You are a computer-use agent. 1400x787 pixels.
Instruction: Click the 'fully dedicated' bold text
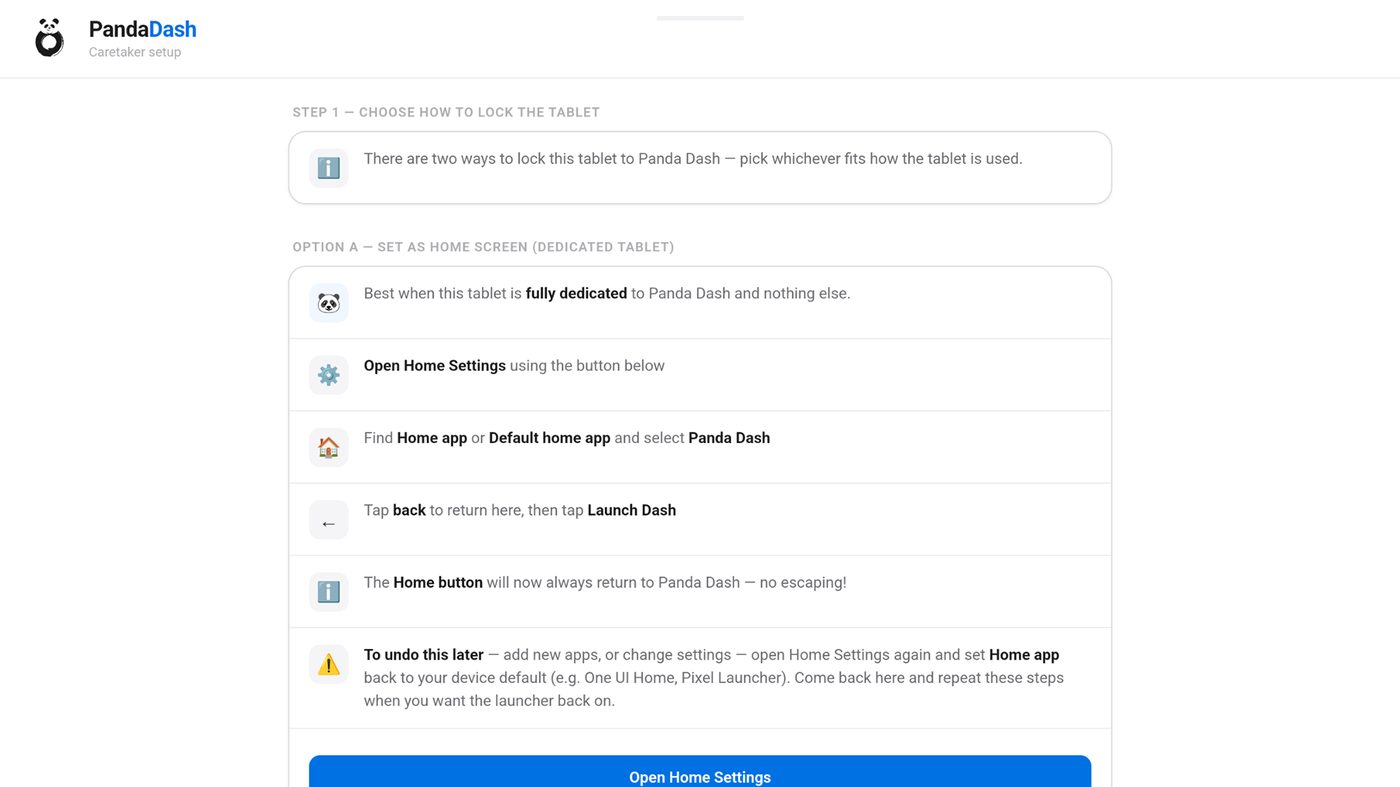[576, 293]
